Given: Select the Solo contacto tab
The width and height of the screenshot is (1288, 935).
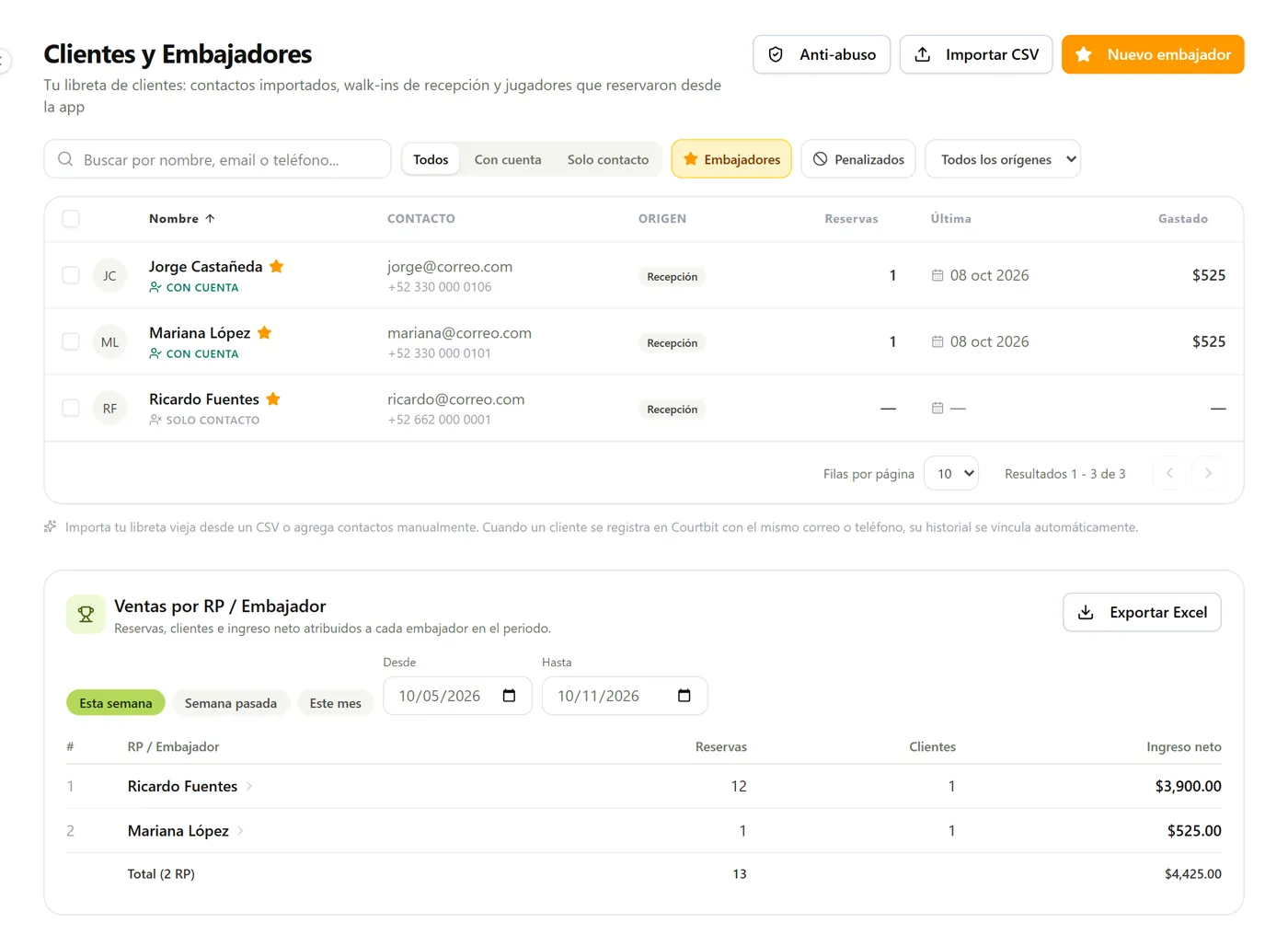Looking at the screenshot, I should pyautogui.click(x=608, y=159).
